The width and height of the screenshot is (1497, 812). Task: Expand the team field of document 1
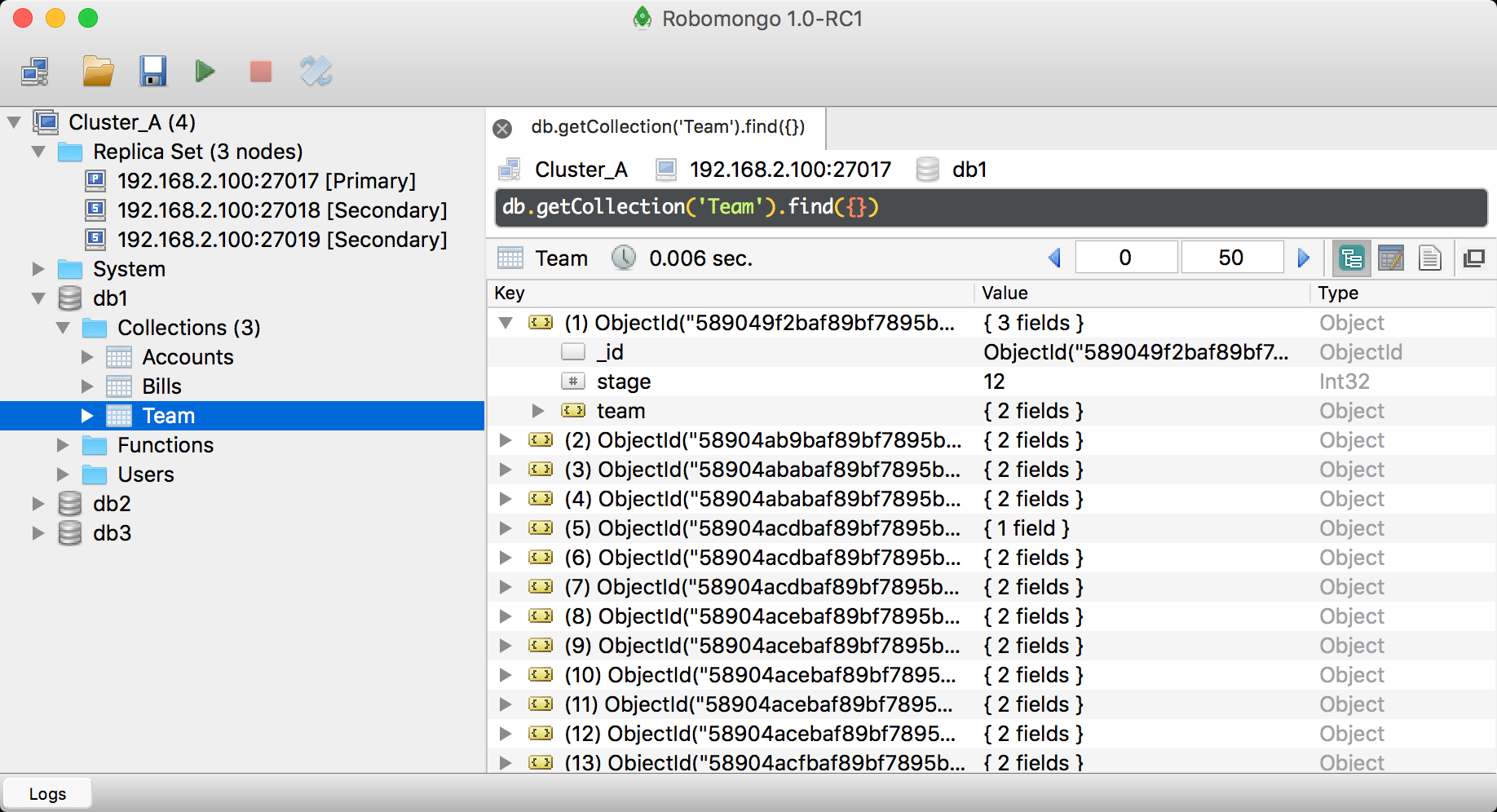[x=537, y=411]
